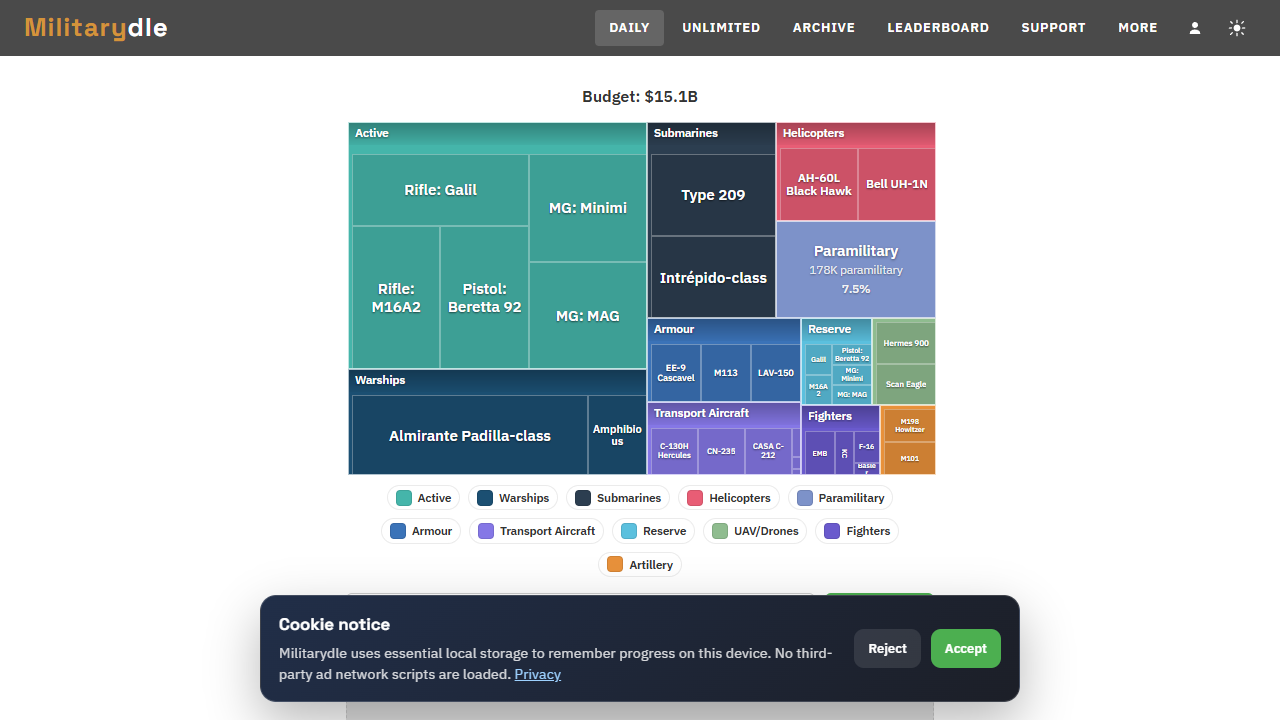Select the Scan Eagle drone cell
The image size is (1280, 720).
point(906,384)
